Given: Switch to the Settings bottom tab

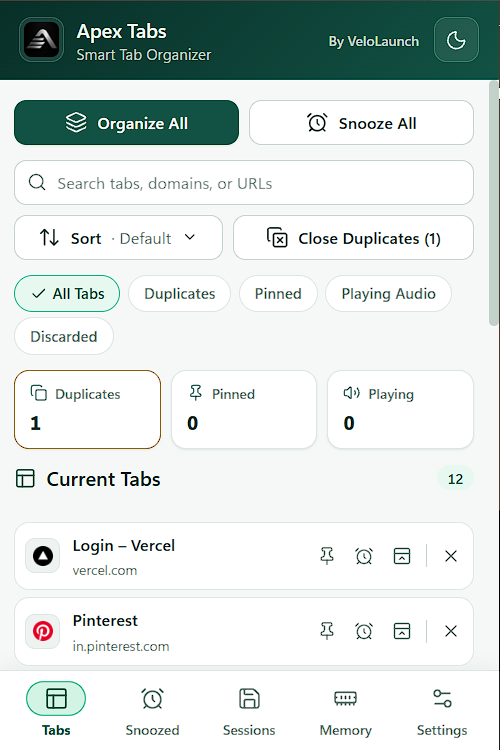Looking at the screenshot, I should (442, 710).
